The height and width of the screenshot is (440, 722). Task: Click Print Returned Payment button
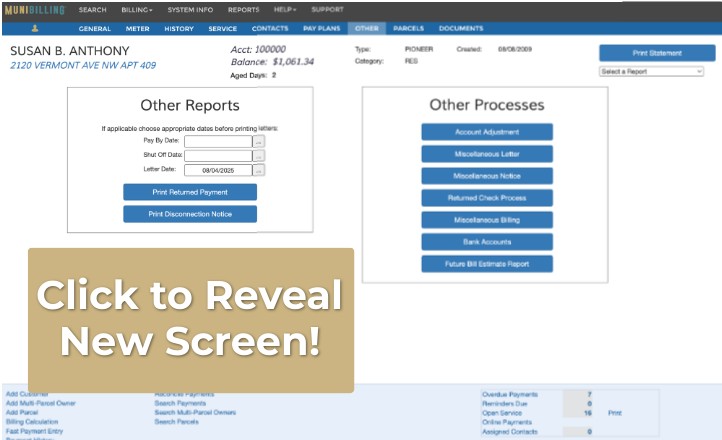(190, 192)
